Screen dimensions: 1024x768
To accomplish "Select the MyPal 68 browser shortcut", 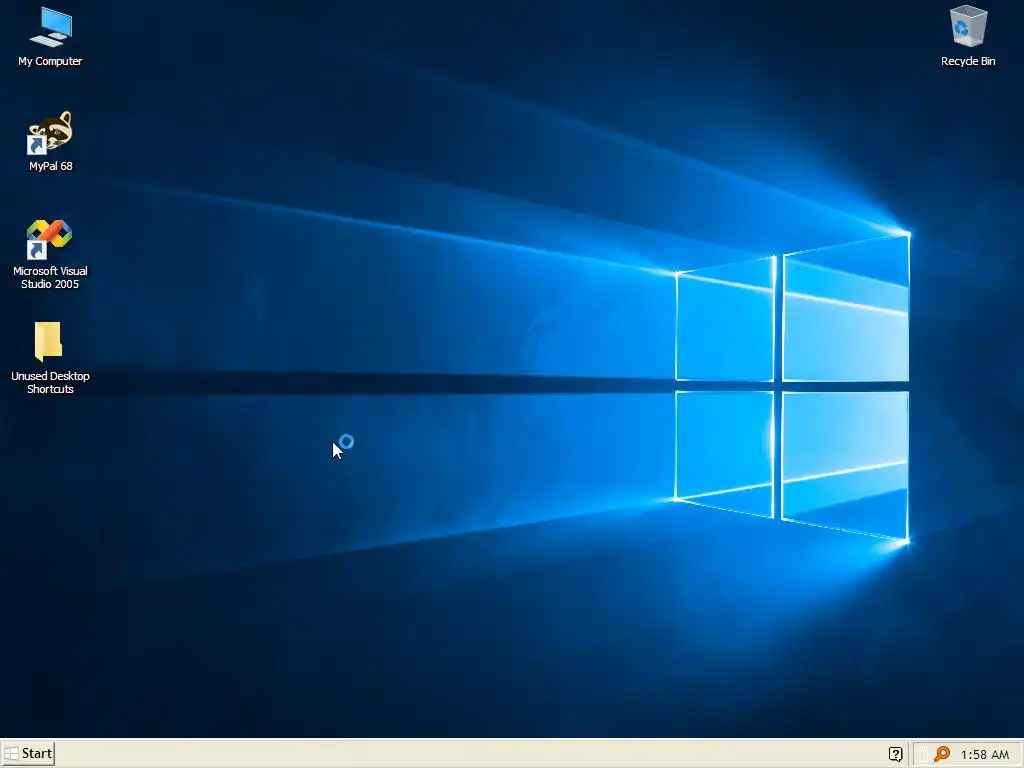I will click(x=50, y=133).
